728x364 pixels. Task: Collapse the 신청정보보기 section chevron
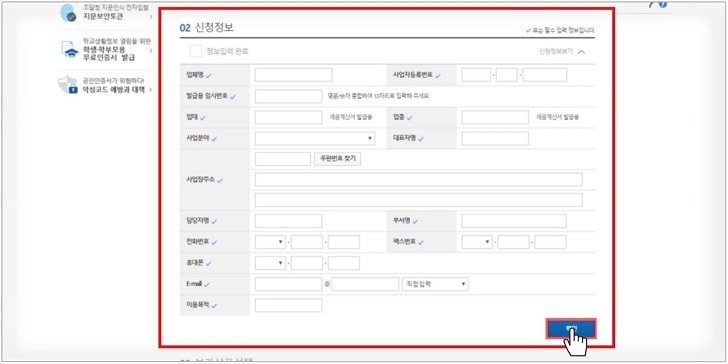click(x=581, y=52)
